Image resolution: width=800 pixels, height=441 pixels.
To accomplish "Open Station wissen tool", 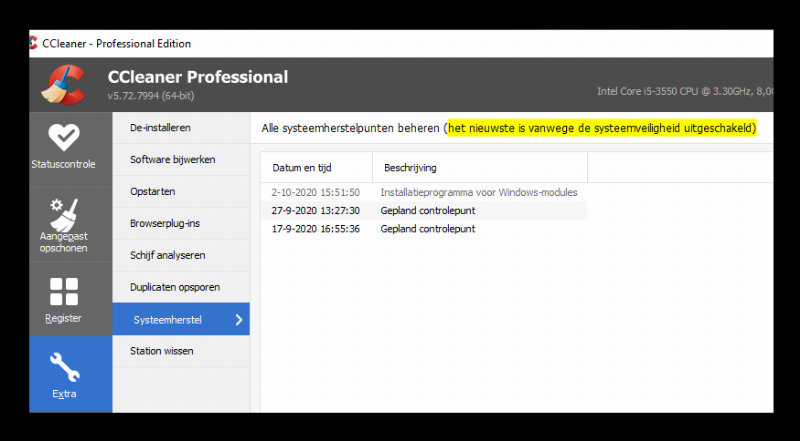I will (x=181, y=351).
